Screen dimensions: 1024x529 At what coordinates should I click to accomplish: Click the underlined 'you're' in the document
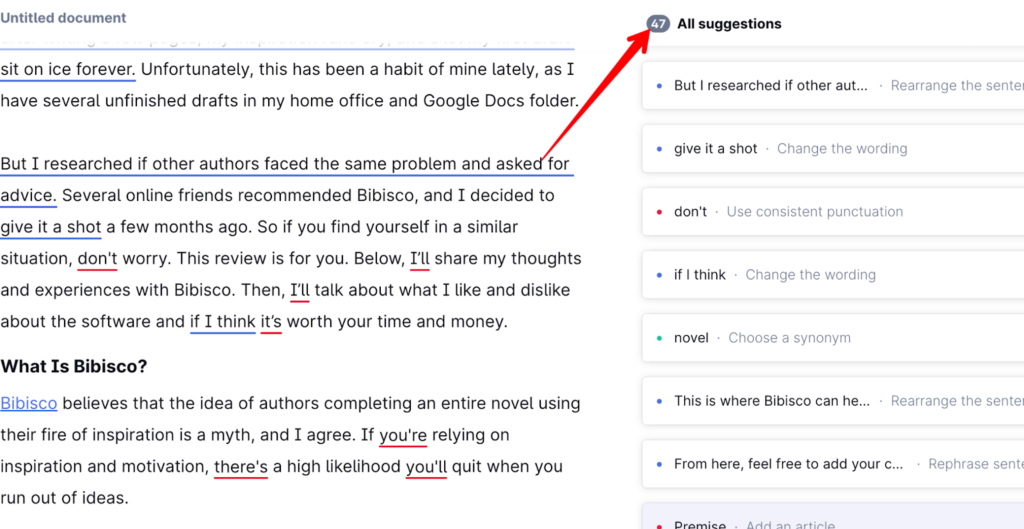click(403, 436)
